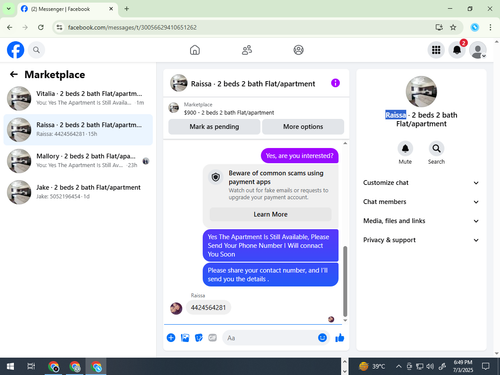Open a new browser tab
The height and width of the screenshot is (375, 500).
click(x=127, y=9)
